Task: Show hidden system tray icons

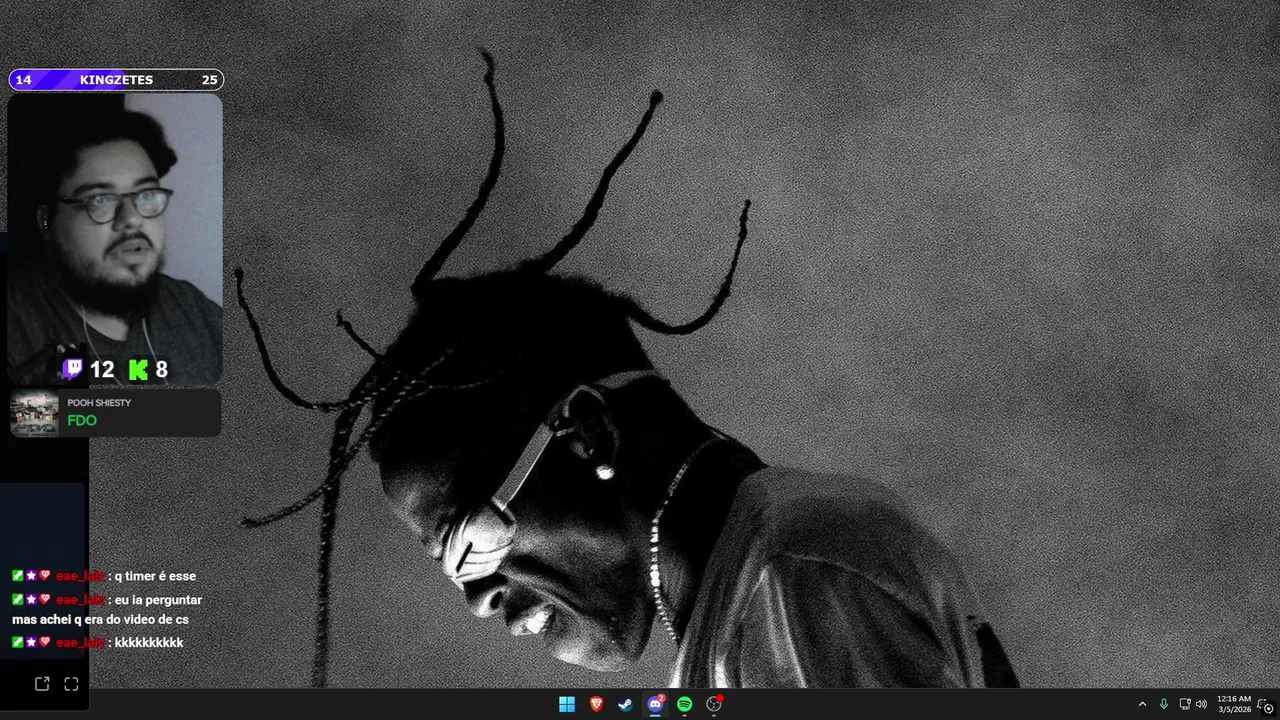Action: pyautogui.click(x=1143, y=704)
